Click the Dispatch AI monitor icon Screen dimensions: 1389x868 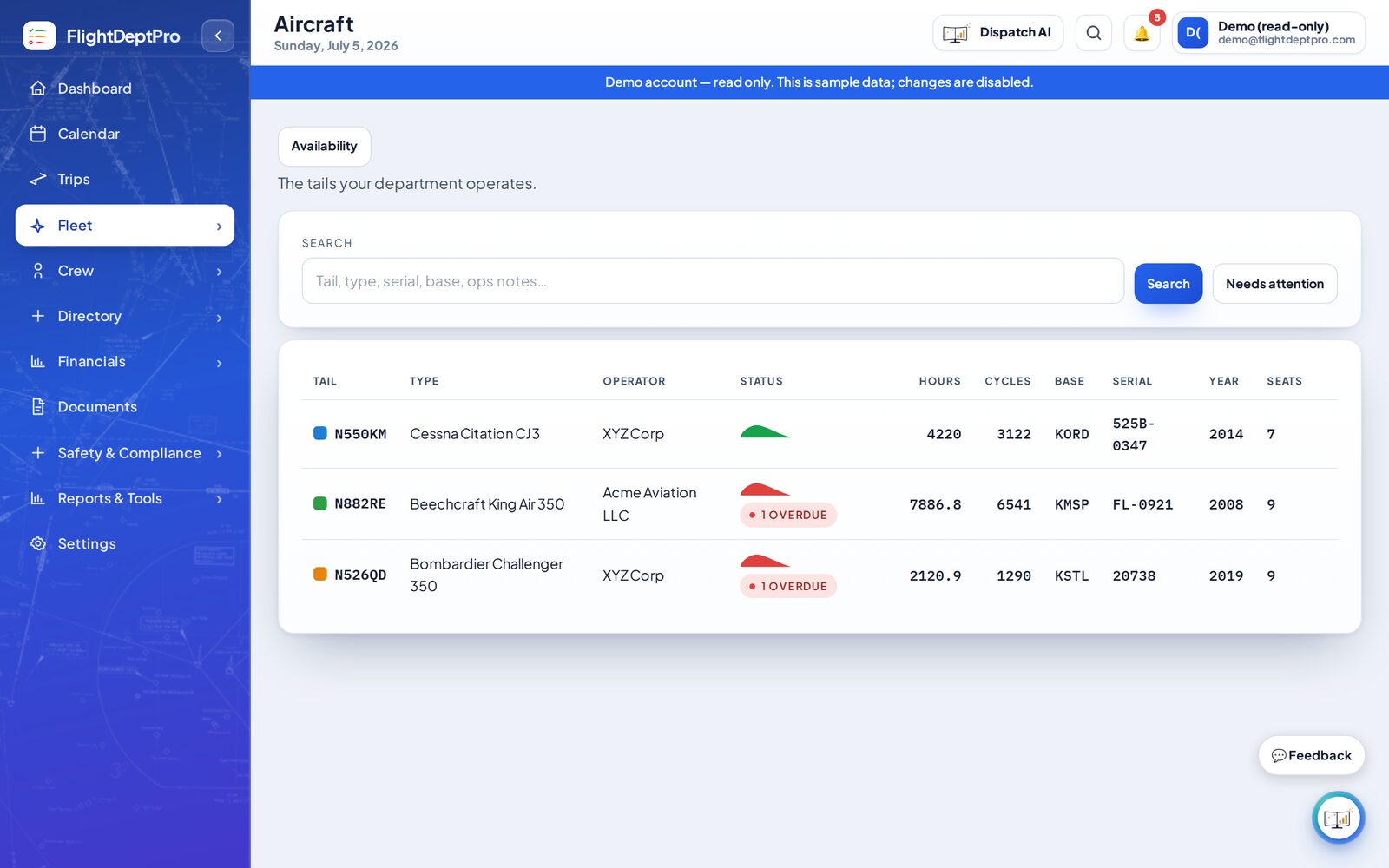point(956,33)
